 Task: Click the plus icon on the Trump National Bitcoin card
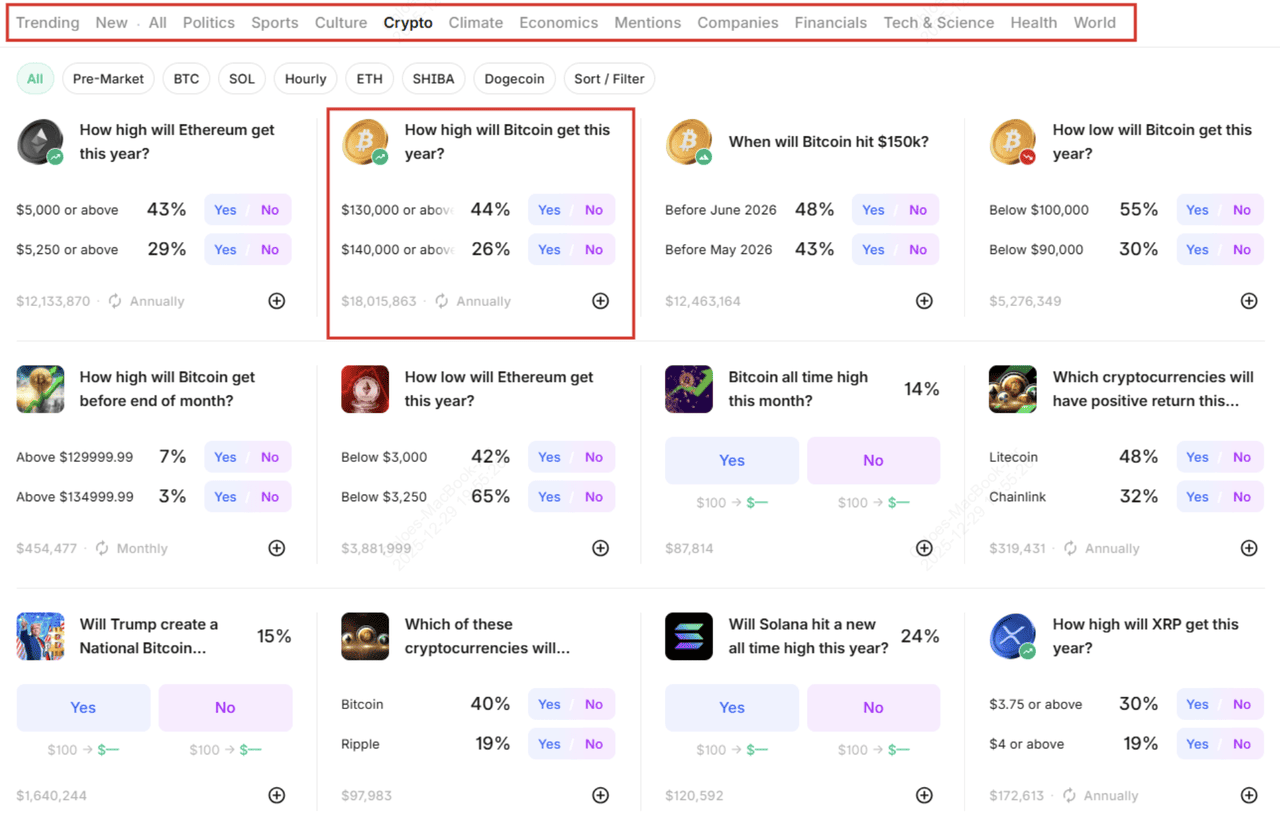[x=276, y=795]
